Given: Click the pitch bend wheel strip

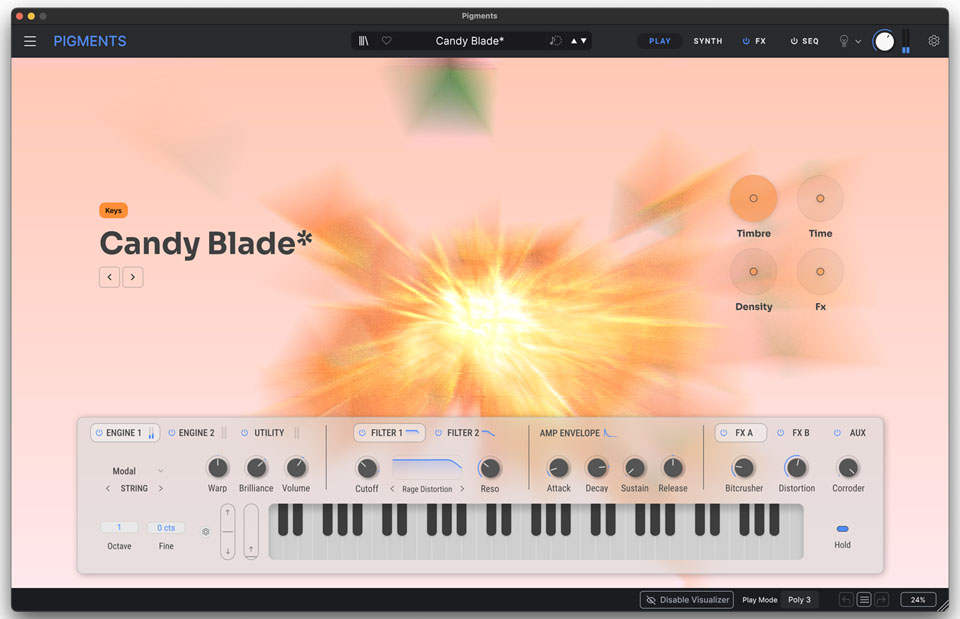Looking at the screenshot, I should pos(228,531).
